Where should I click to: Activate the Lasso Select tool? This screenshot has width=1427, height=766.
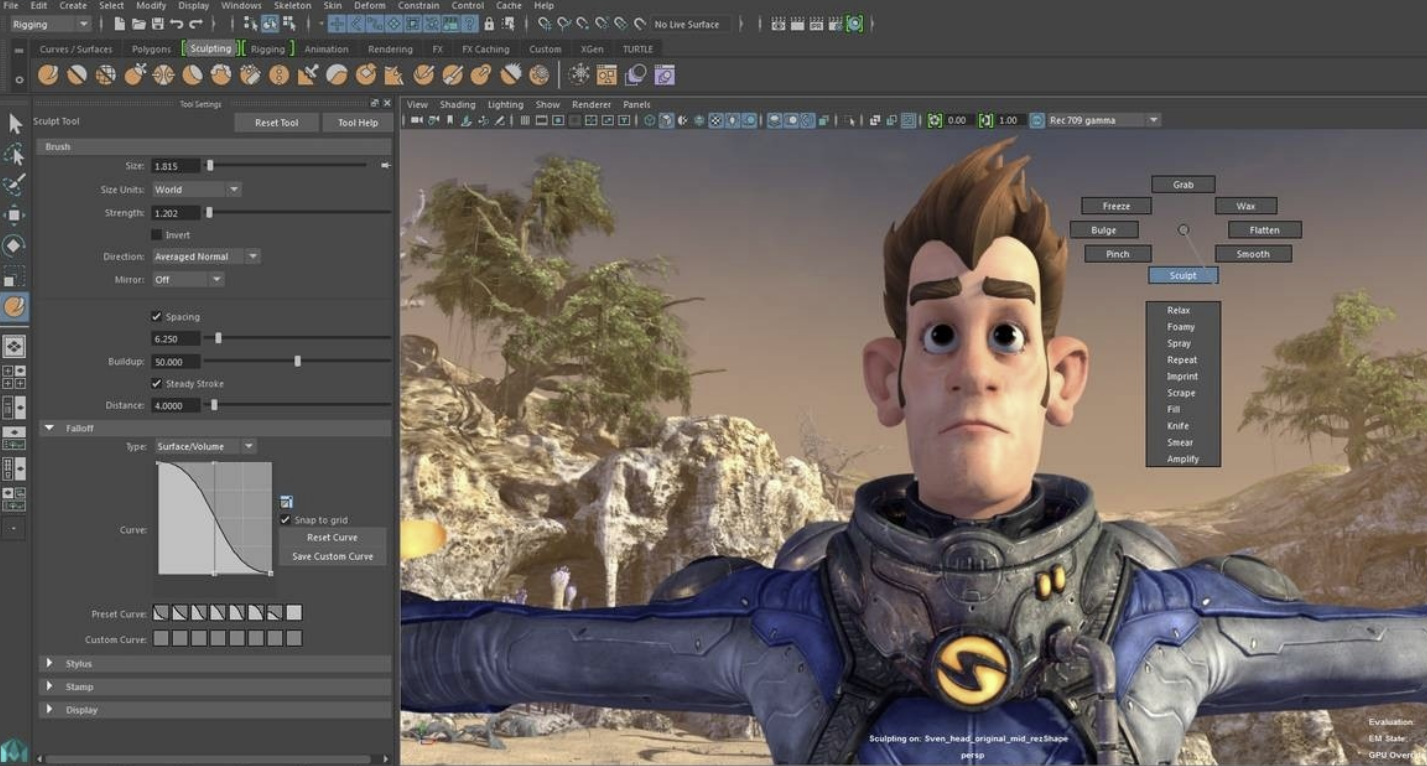(15, 154)
